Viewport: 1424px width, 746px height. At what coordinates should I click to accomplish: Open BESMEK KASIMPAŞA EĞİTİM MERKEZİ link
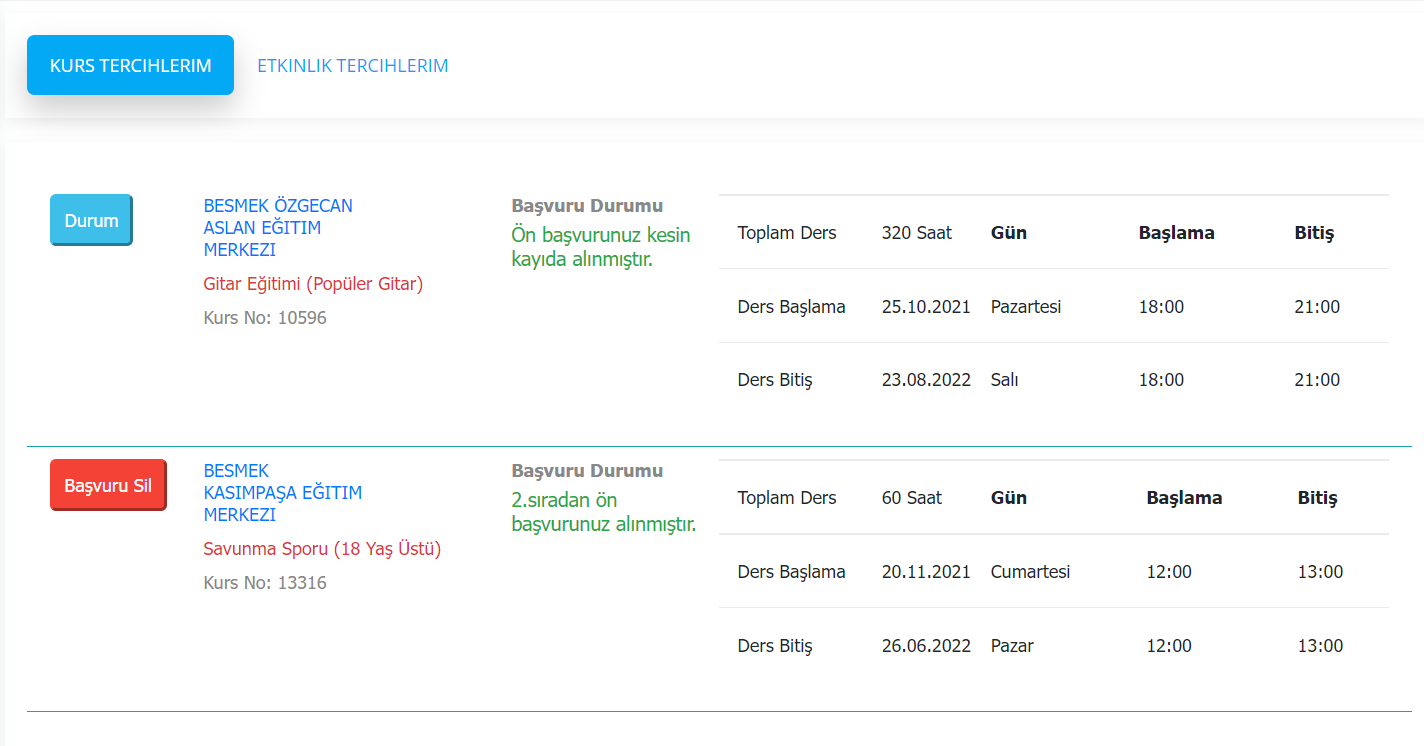[x=282, y=493]
